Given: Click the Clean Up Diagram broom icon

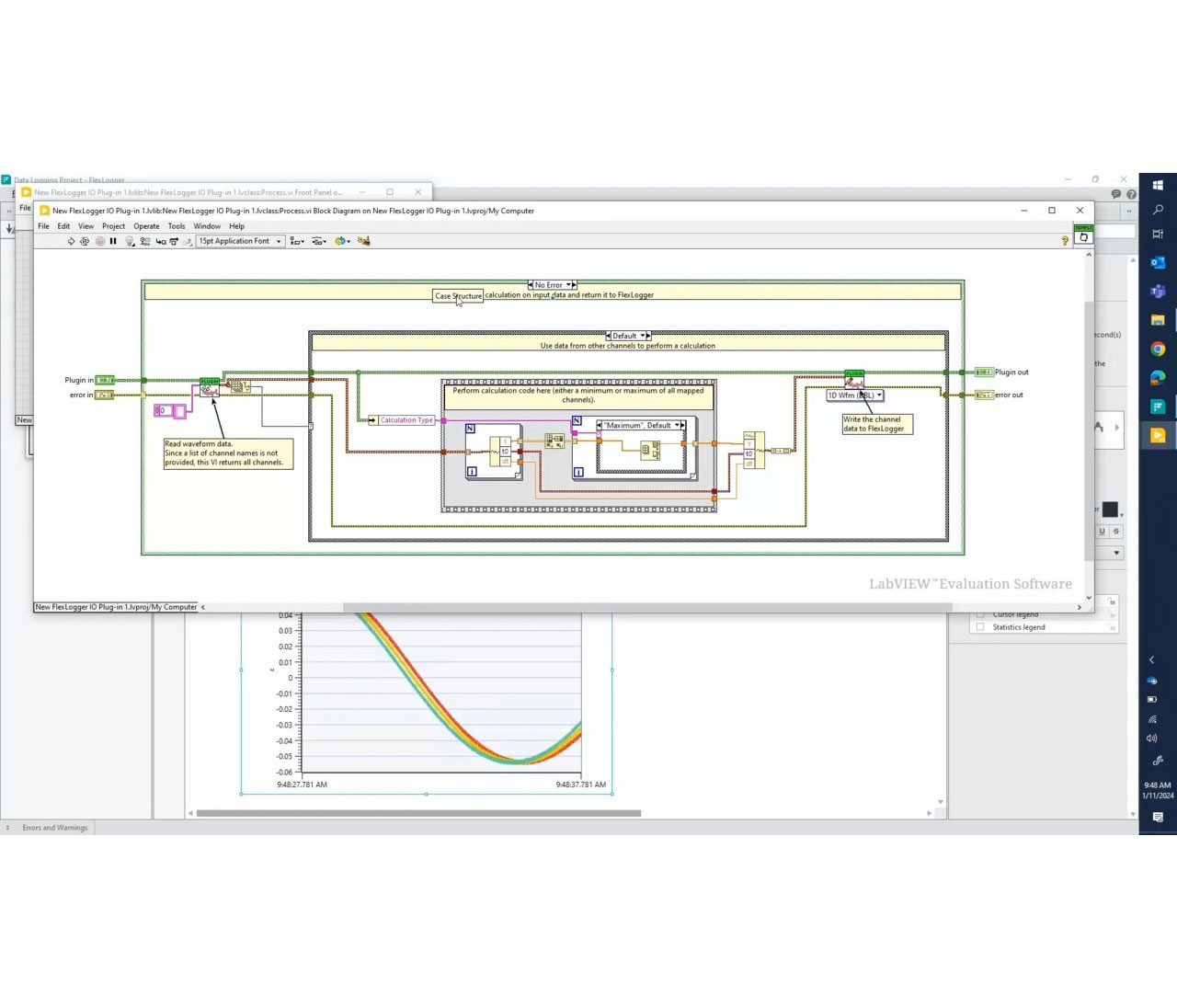Looking at the screenshot, I should tap(364, 241).
